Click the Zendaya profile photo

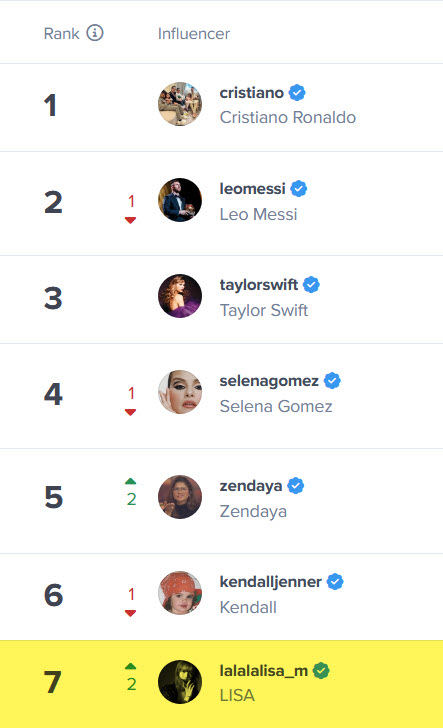[x=180, y=497]
